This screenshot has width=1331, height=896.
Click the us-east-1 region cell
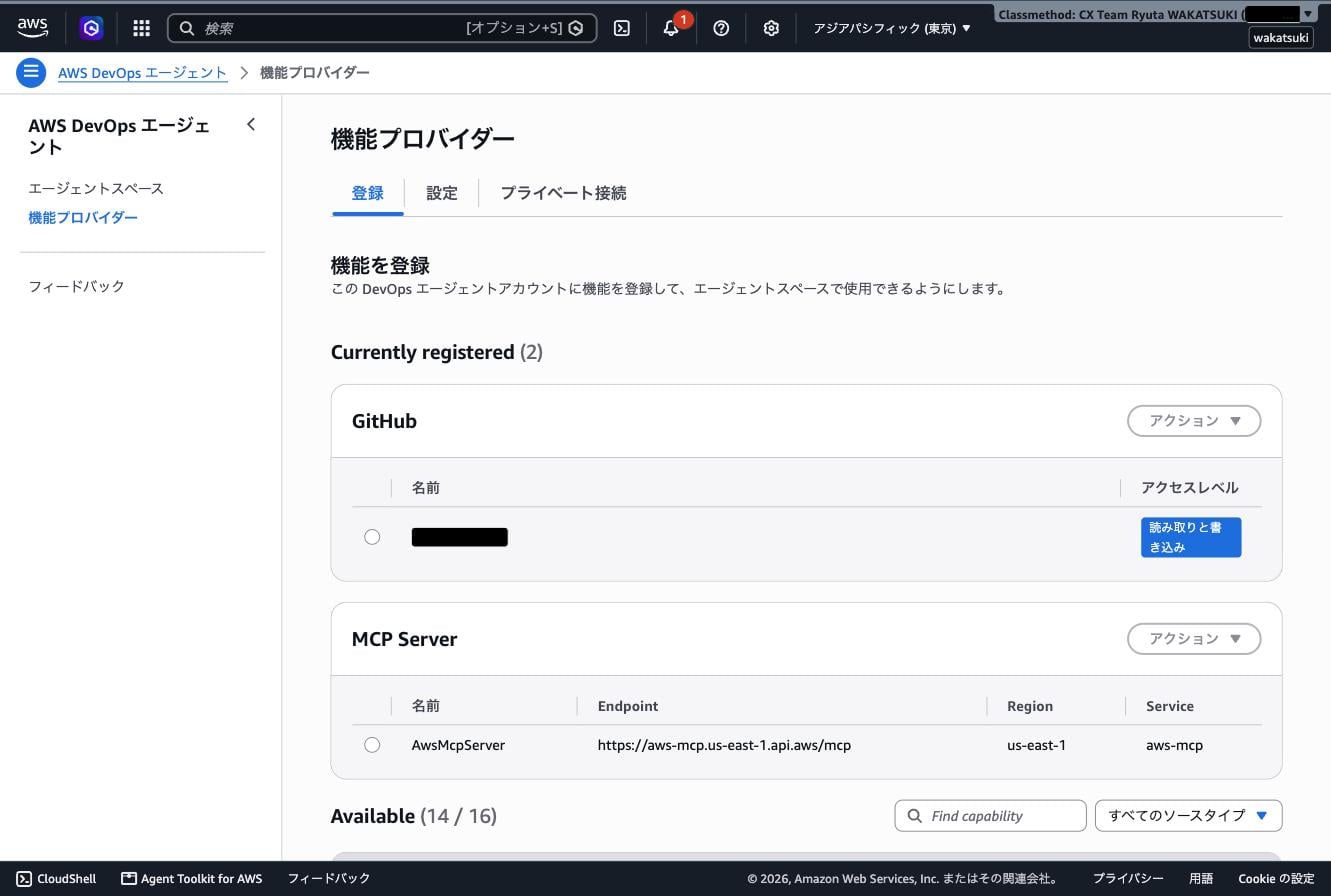(1036, 745)
